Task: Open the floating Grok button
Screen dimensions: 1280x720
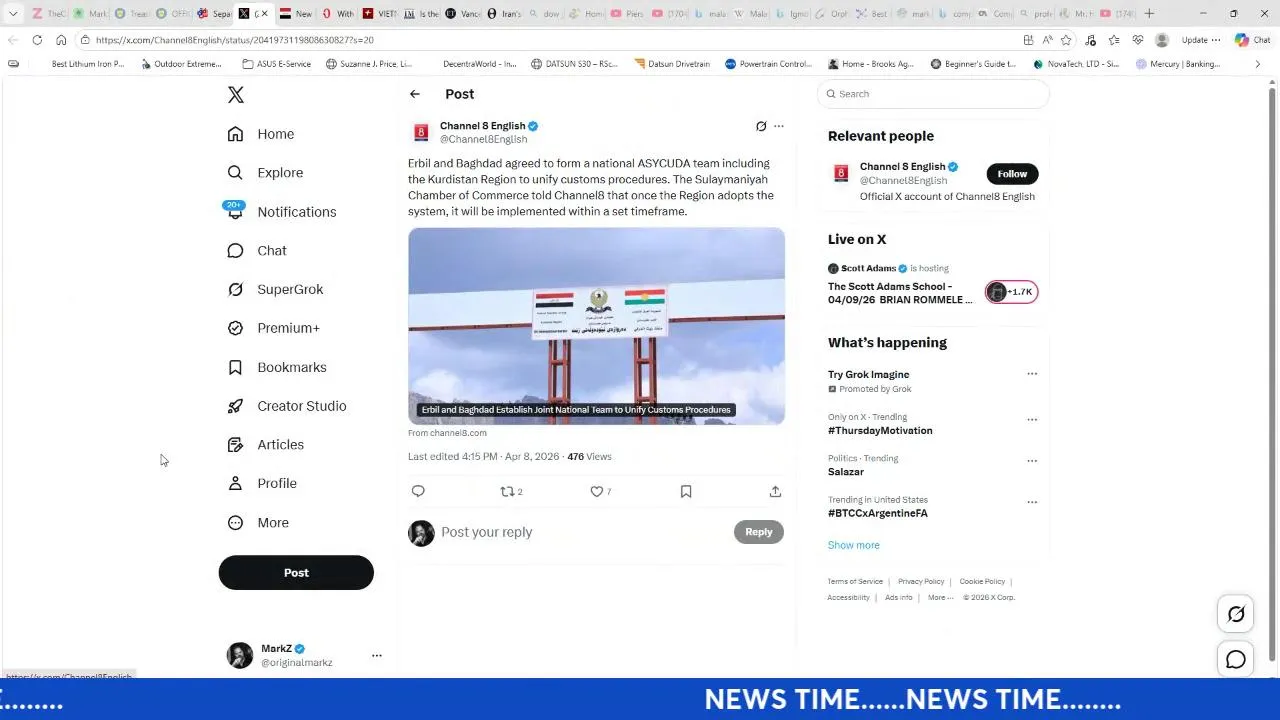Action: 1236,614
